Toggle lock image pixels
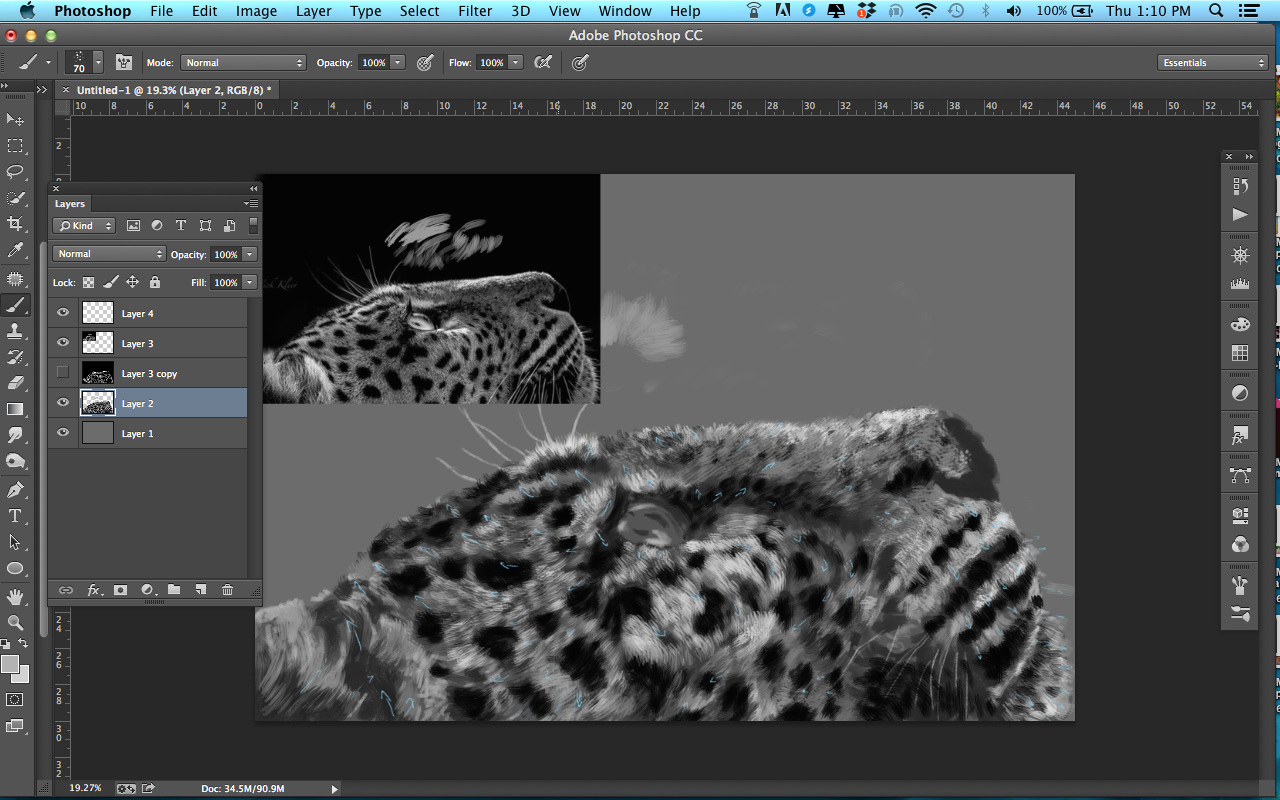 111,283
